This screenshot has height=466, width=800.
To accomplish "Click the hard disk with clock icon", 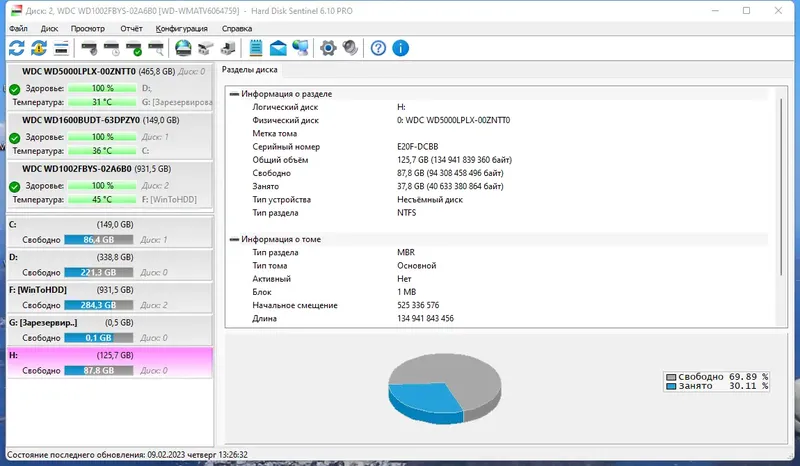I will click(111, 49).
